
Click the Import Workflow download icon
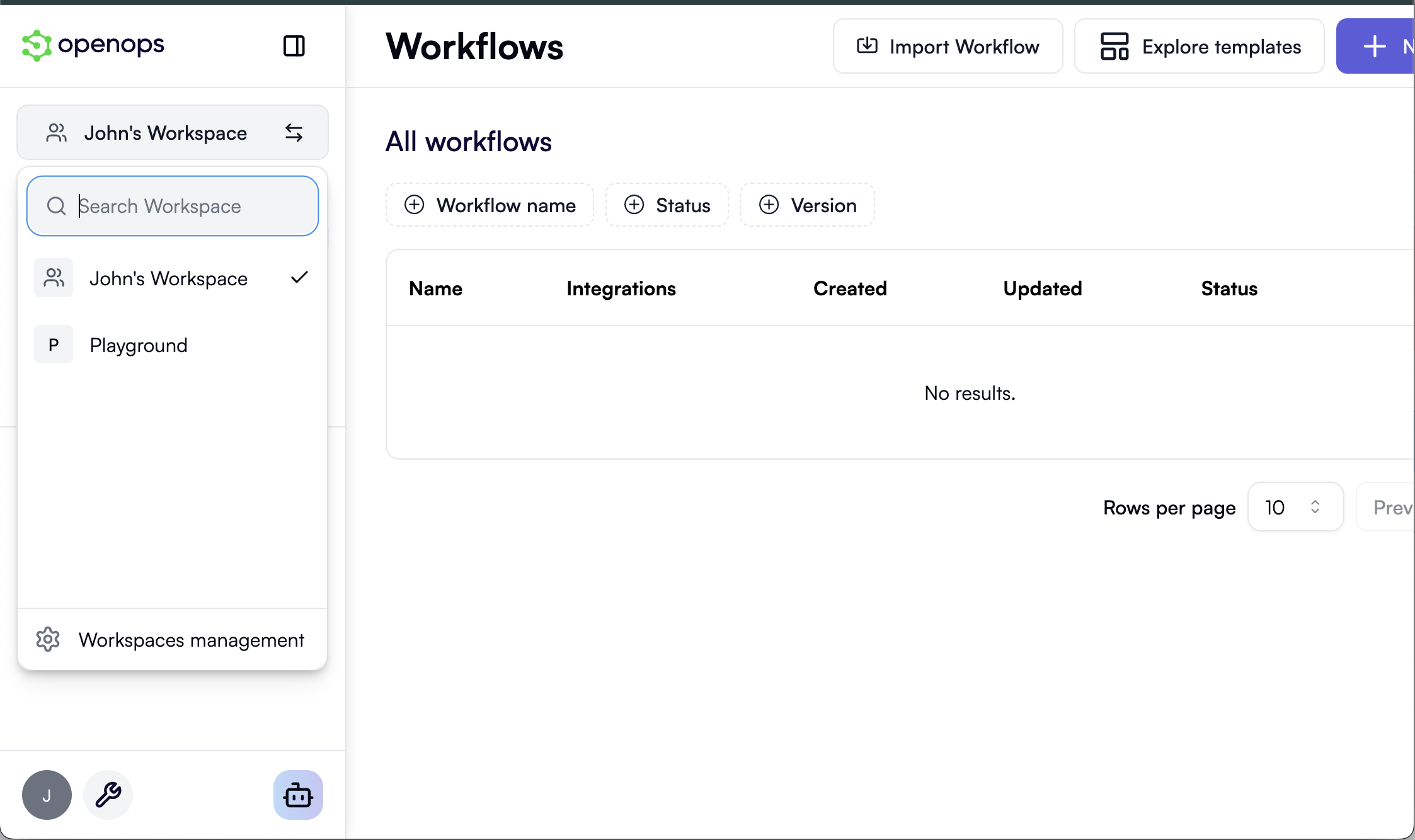868,45
